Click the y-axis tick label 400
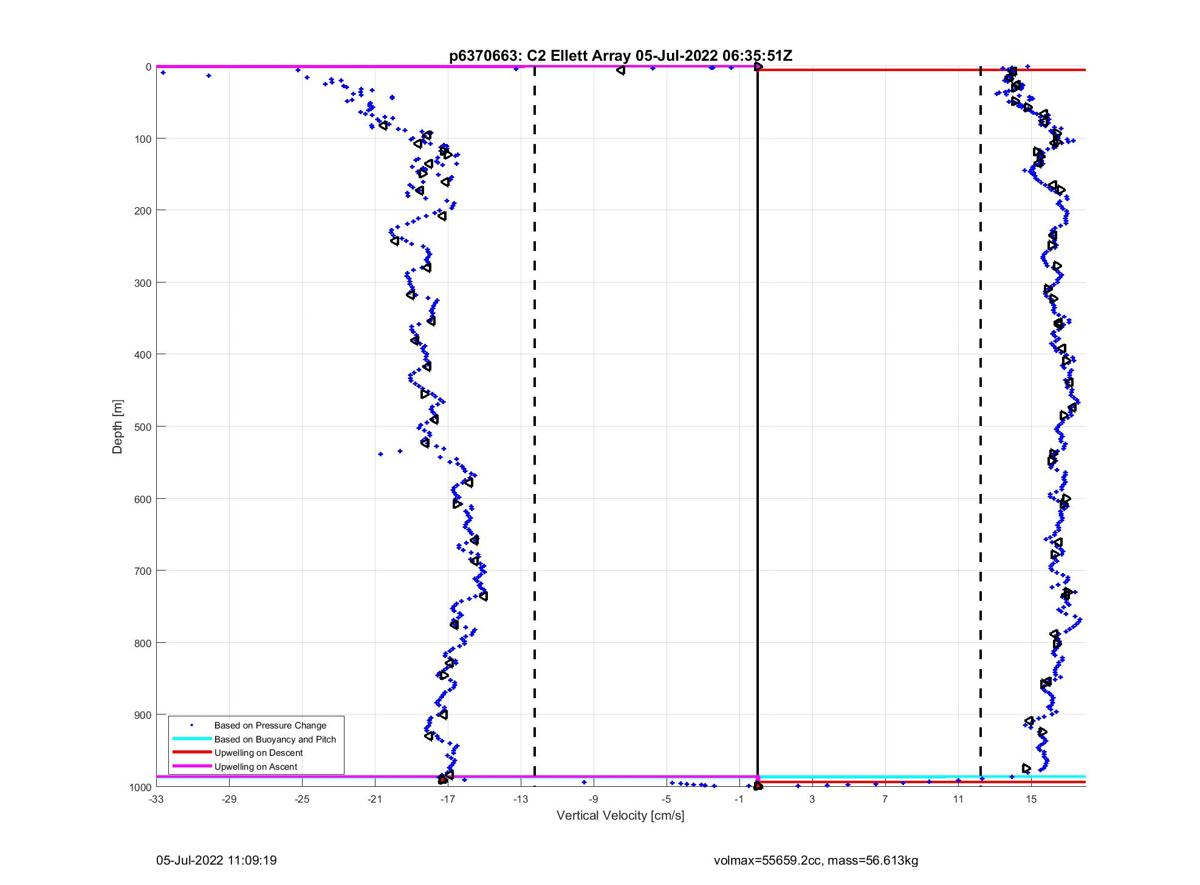The width and height of the screenshot is (1200, 885). [141, 355]
